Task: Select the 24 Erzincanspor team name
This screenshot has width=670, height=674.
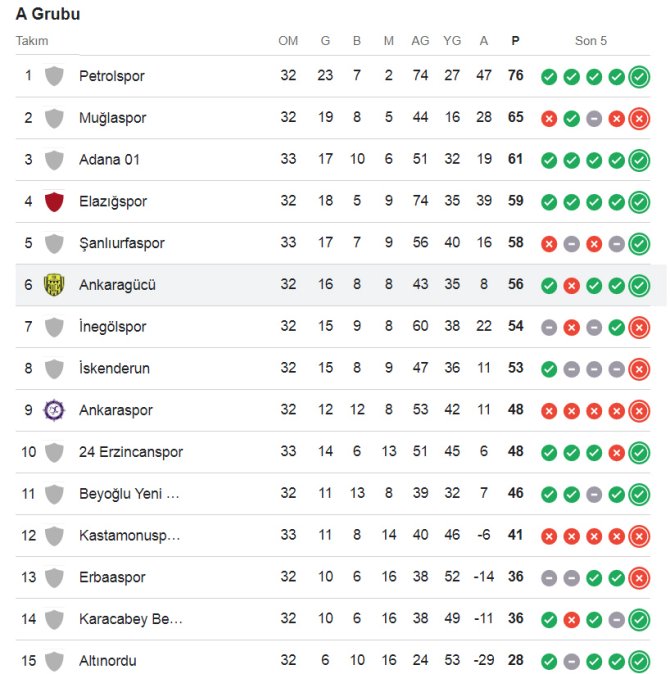Action: [x=131, y=452]
